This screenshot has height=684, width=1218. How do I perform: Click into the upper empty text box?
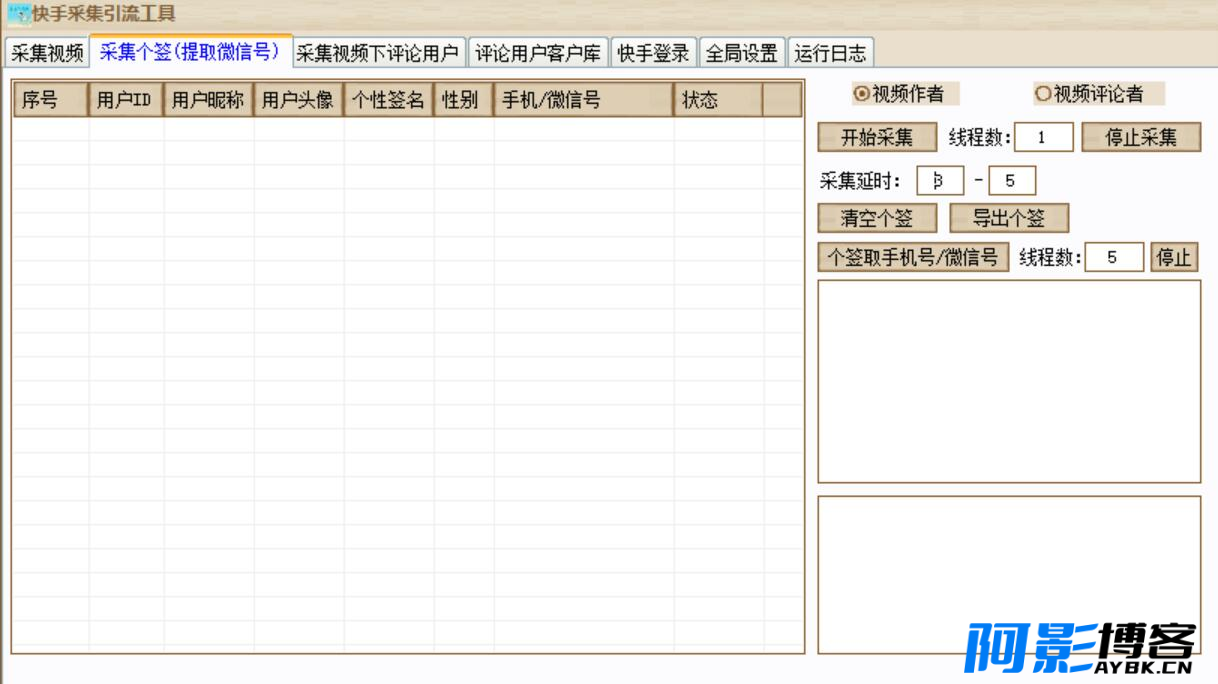pyautogui.click(x=1009, y=381)
